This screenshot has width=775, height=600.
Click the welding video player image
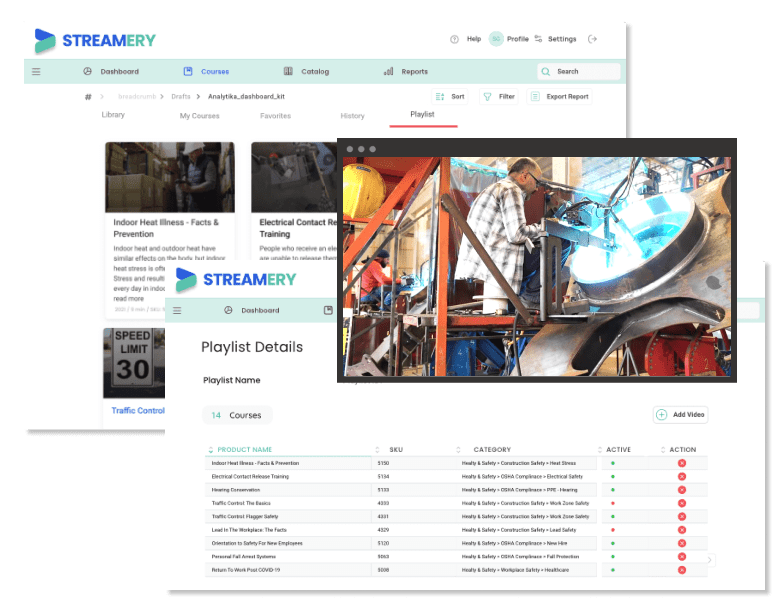tap(537, 267)
